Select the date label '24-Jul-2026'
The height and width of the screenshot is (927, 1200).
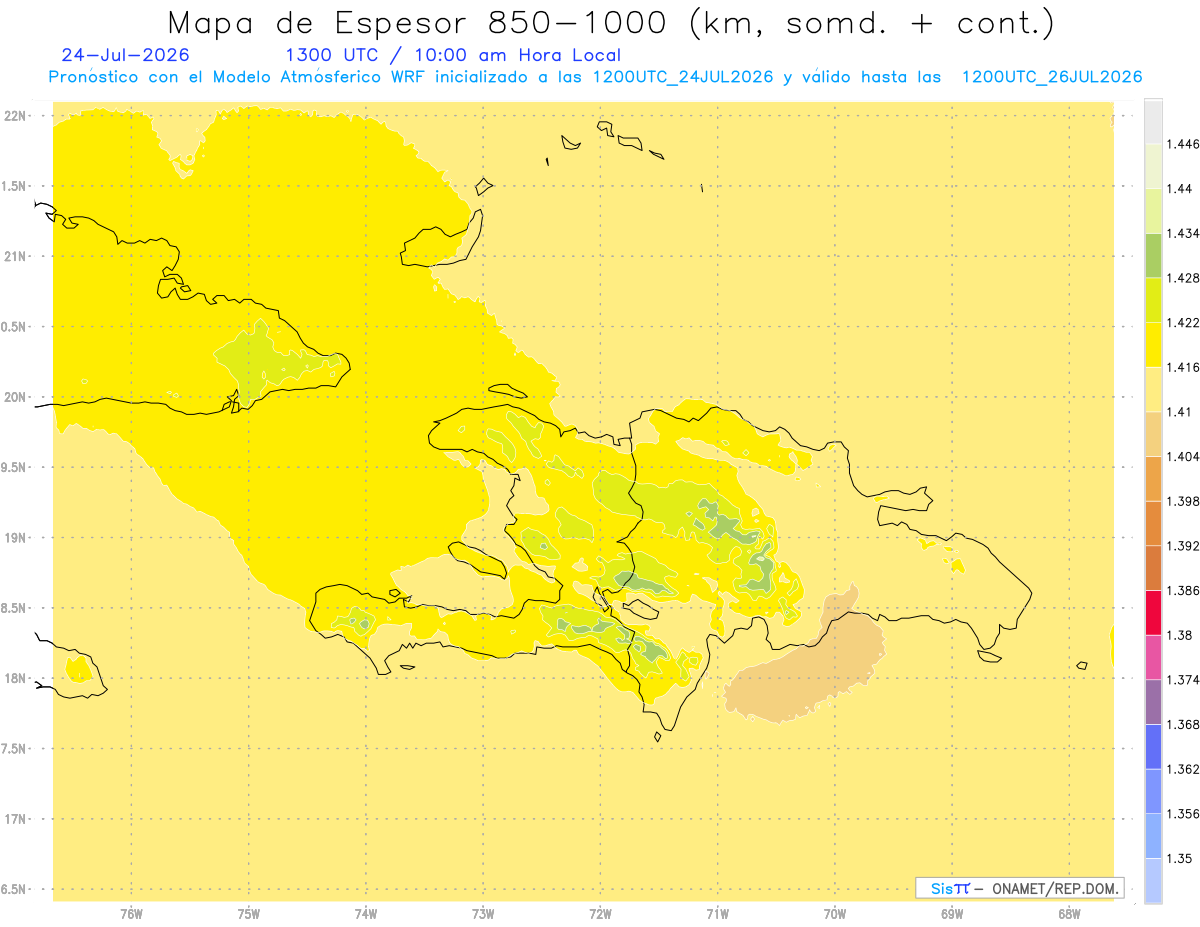point(125,55)
